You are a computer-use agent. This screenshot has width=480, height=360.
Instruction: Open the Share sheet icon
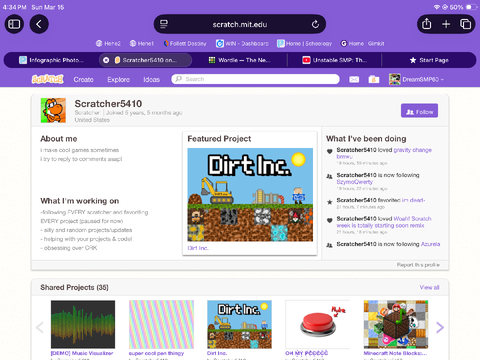click(x=426, y=24)
